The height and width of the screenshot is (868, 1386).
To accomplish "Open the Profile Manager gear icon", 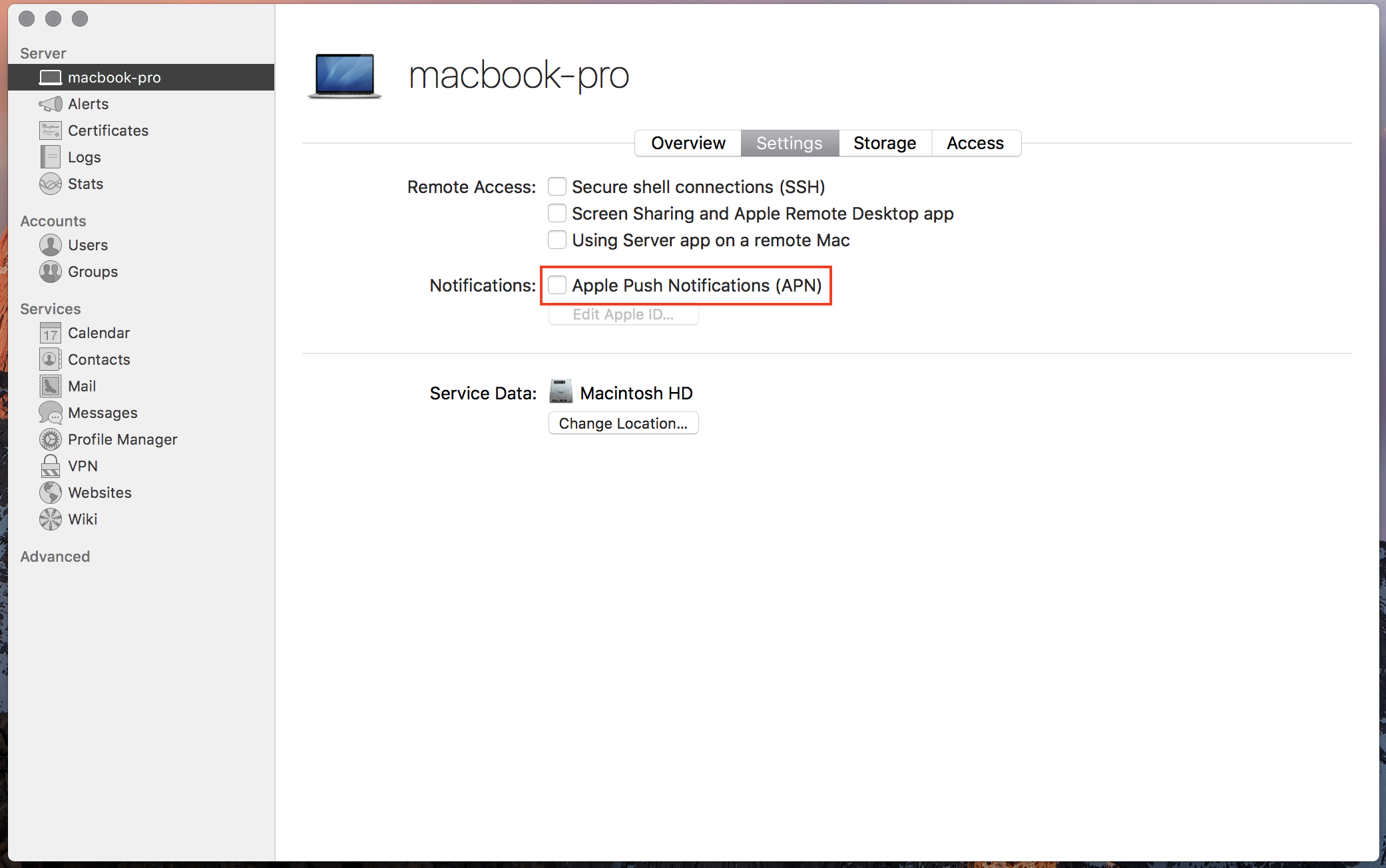I will 51,439.
